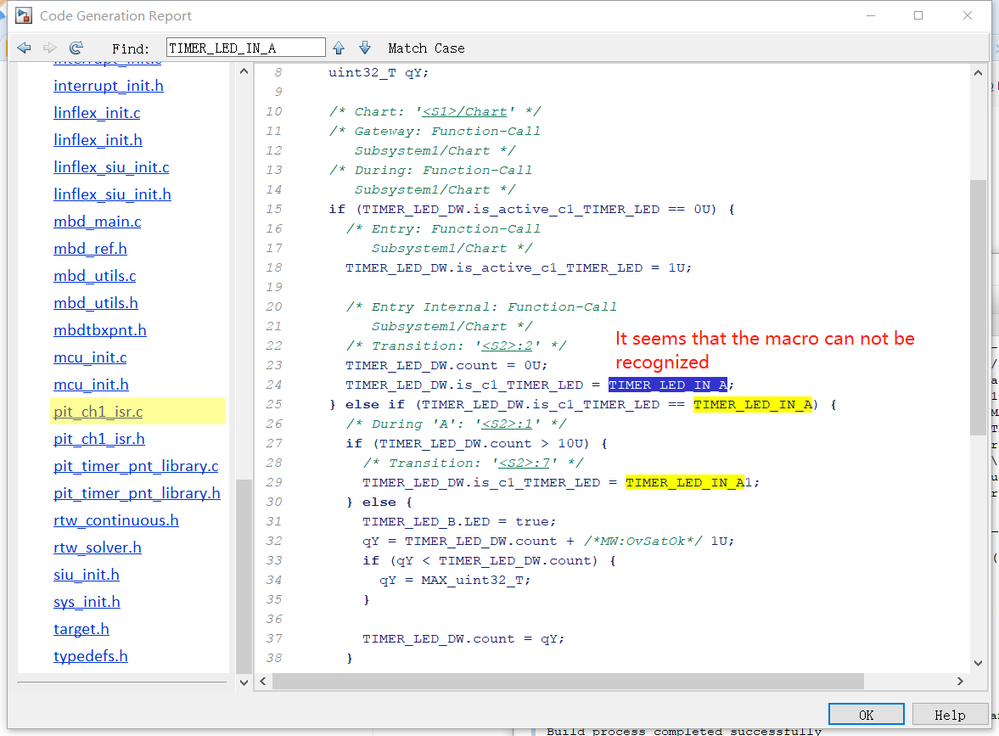999x736 pixels.
Task: Open siu_init.h file link
Action: pyautogui.click(x=87, y=575)
